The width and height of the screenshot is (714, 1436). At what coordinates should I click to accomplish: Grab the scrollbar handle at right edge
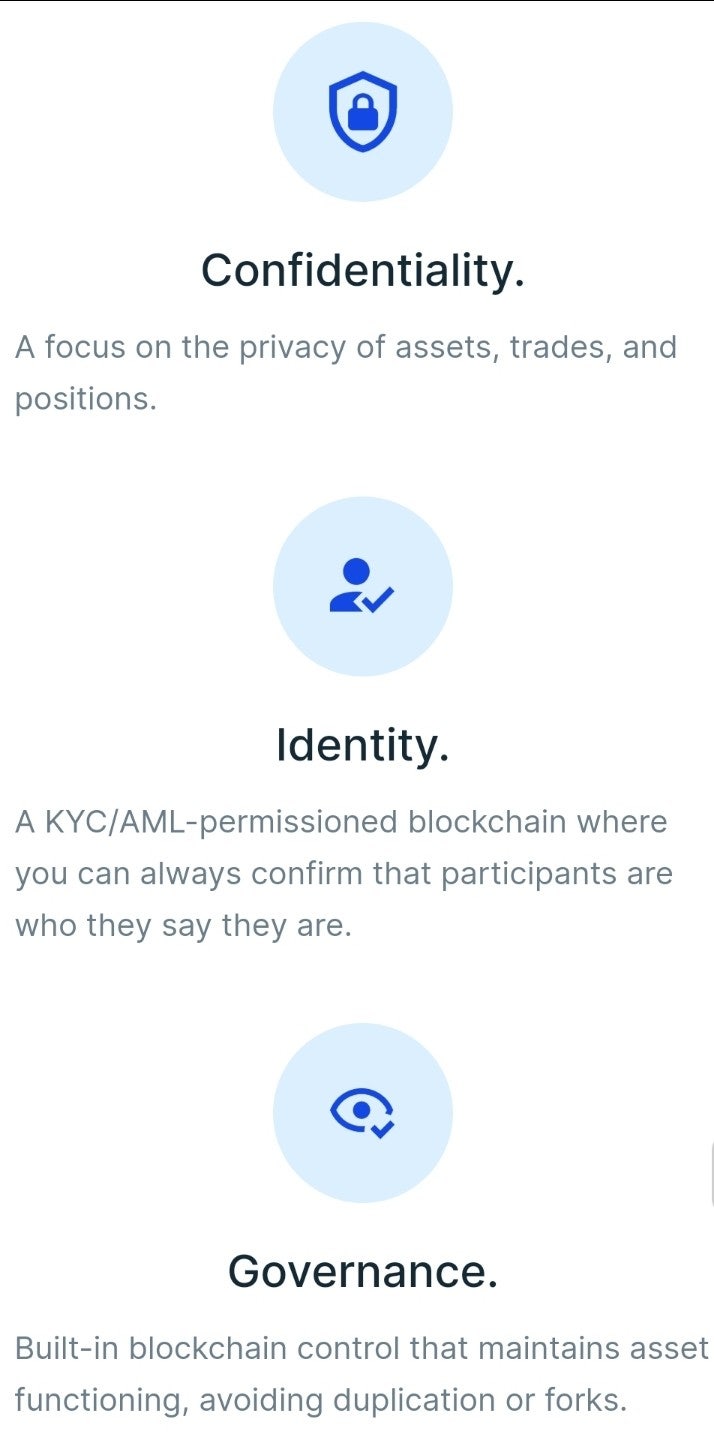pyautogui.click(x=711, y=1175)
